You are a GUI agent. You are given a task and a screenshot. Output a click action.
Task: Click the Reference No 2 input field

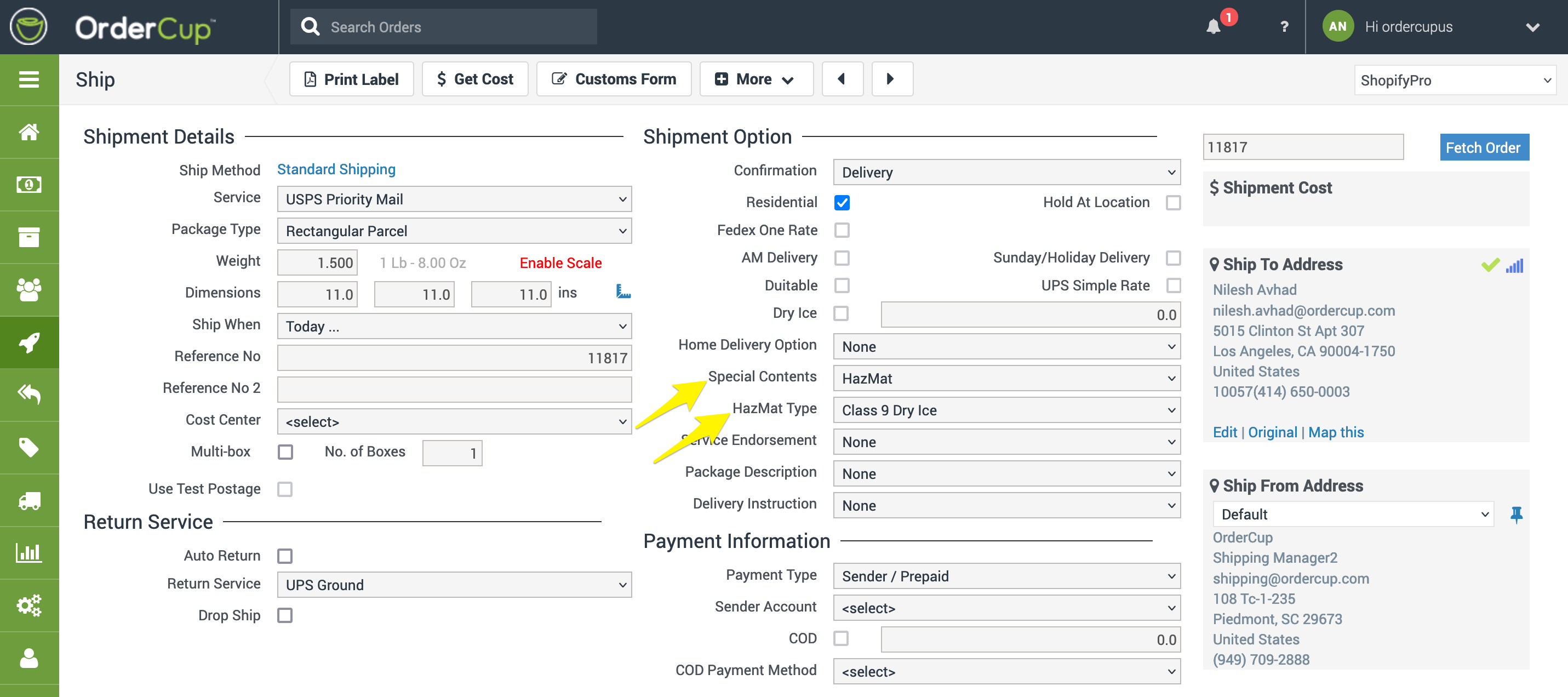click(454, 389)
